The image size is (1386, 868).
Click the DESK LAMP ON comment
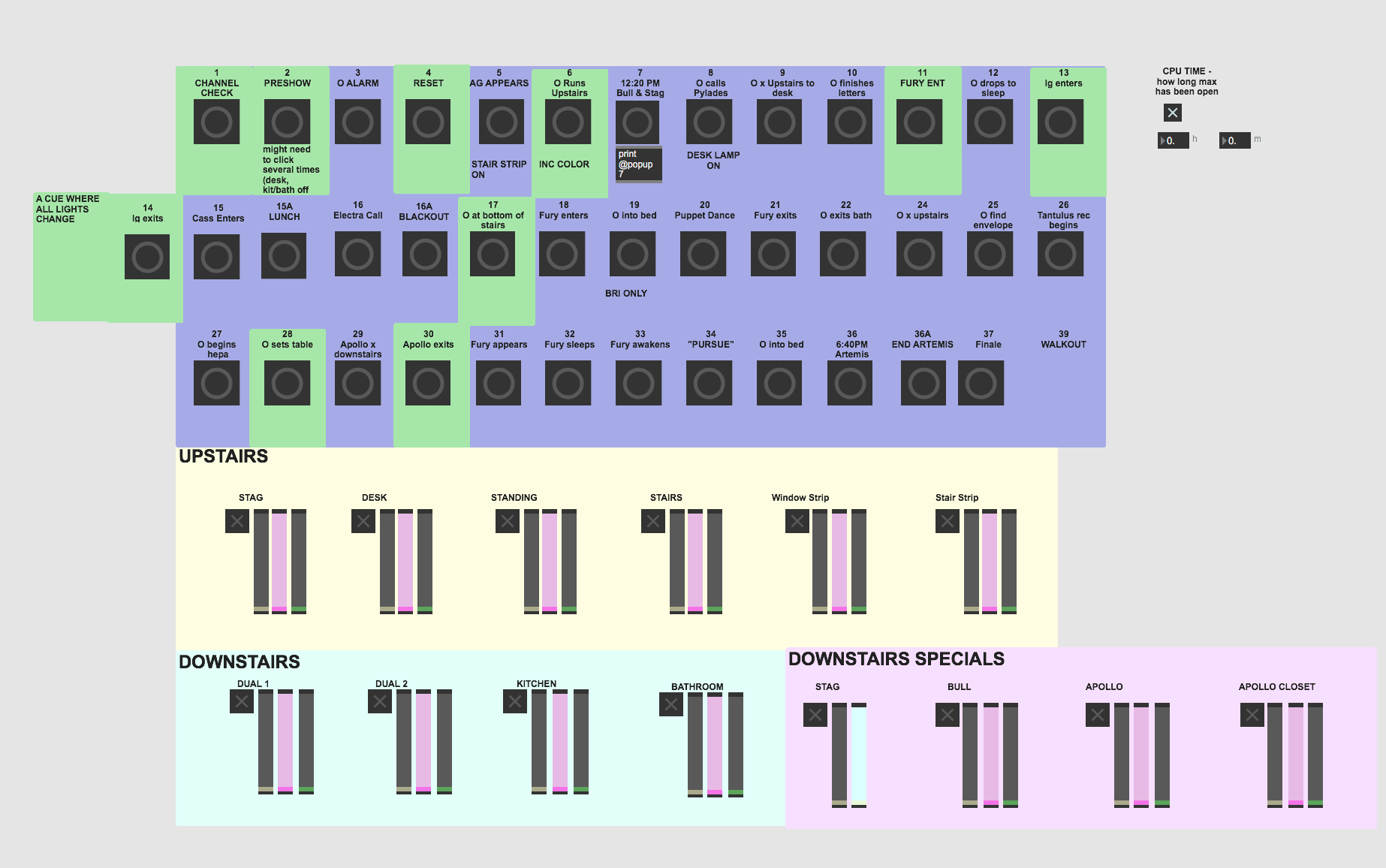713,161
